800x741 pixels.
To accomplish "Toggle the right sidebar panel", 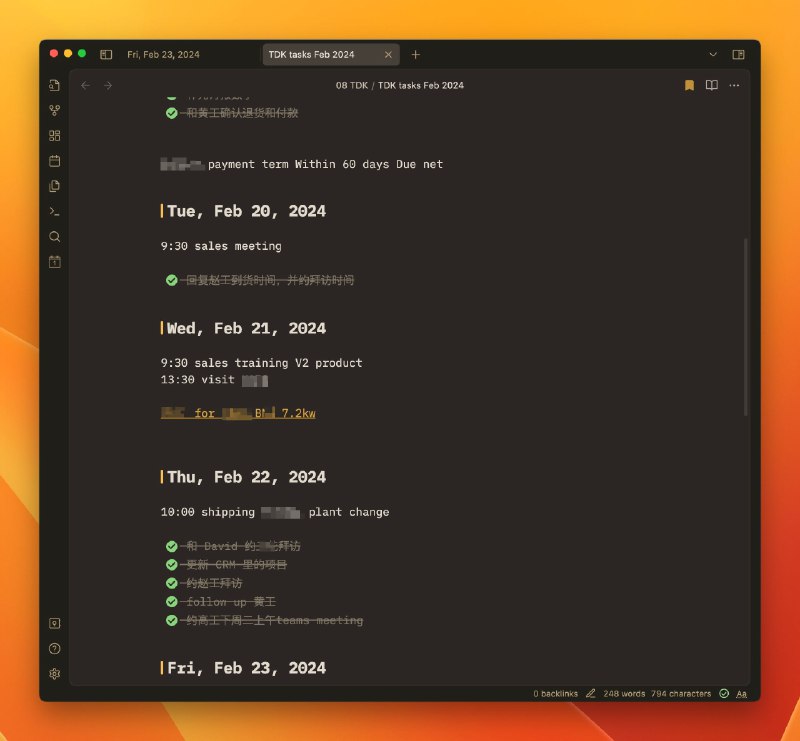I will pos(738,54).
